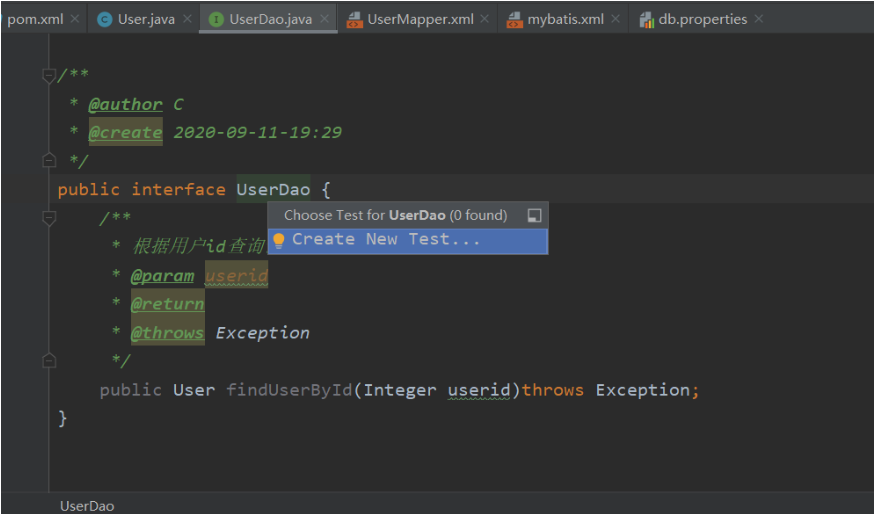Click the Chinese comment text 根据用户id查询

click(199, 246)
